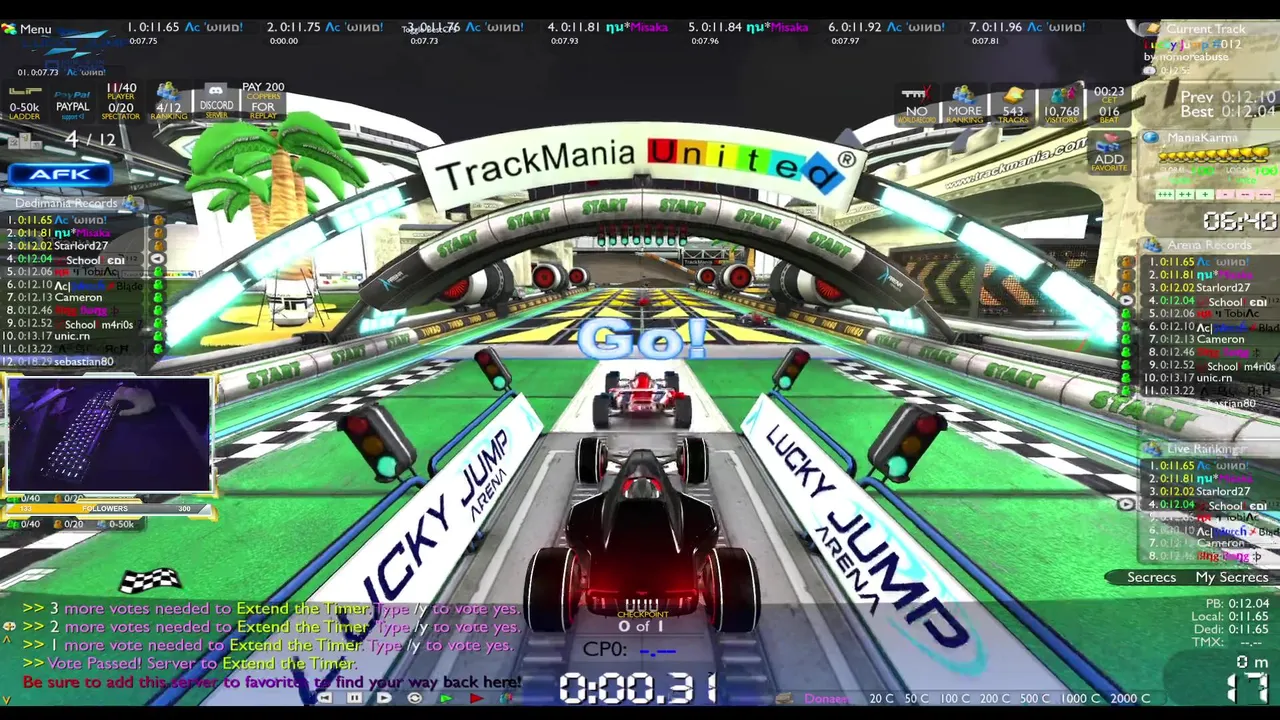Open the More Ranking widget
The image size is (1280, 720).
point(964,105)
